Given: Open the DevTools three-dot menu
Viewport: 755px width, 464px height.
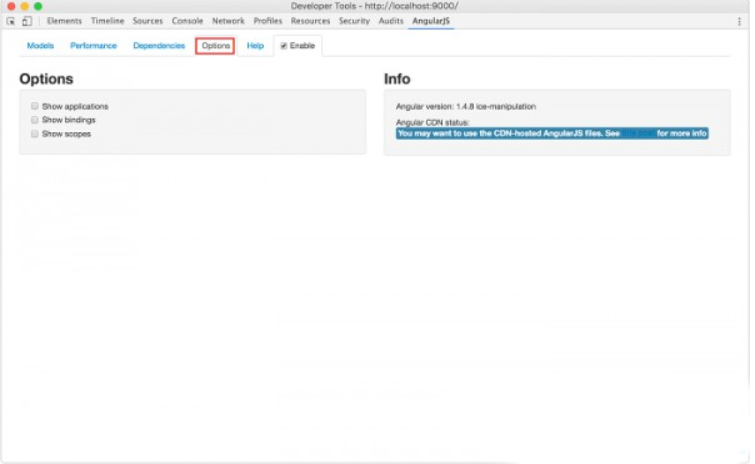Looking at the screenshot, I should coord(739,21).
